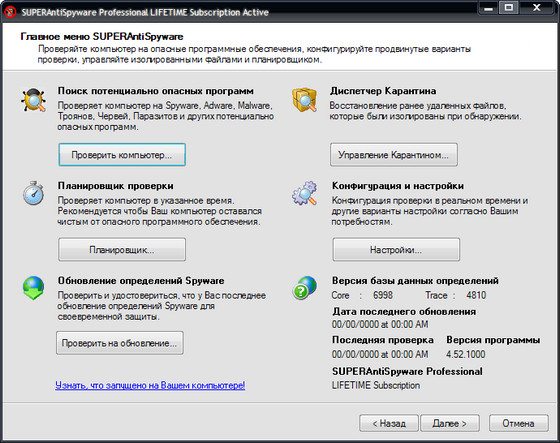560x443 pixels.
Task: Click Проверить на обновление button
Action: point(120,343)
